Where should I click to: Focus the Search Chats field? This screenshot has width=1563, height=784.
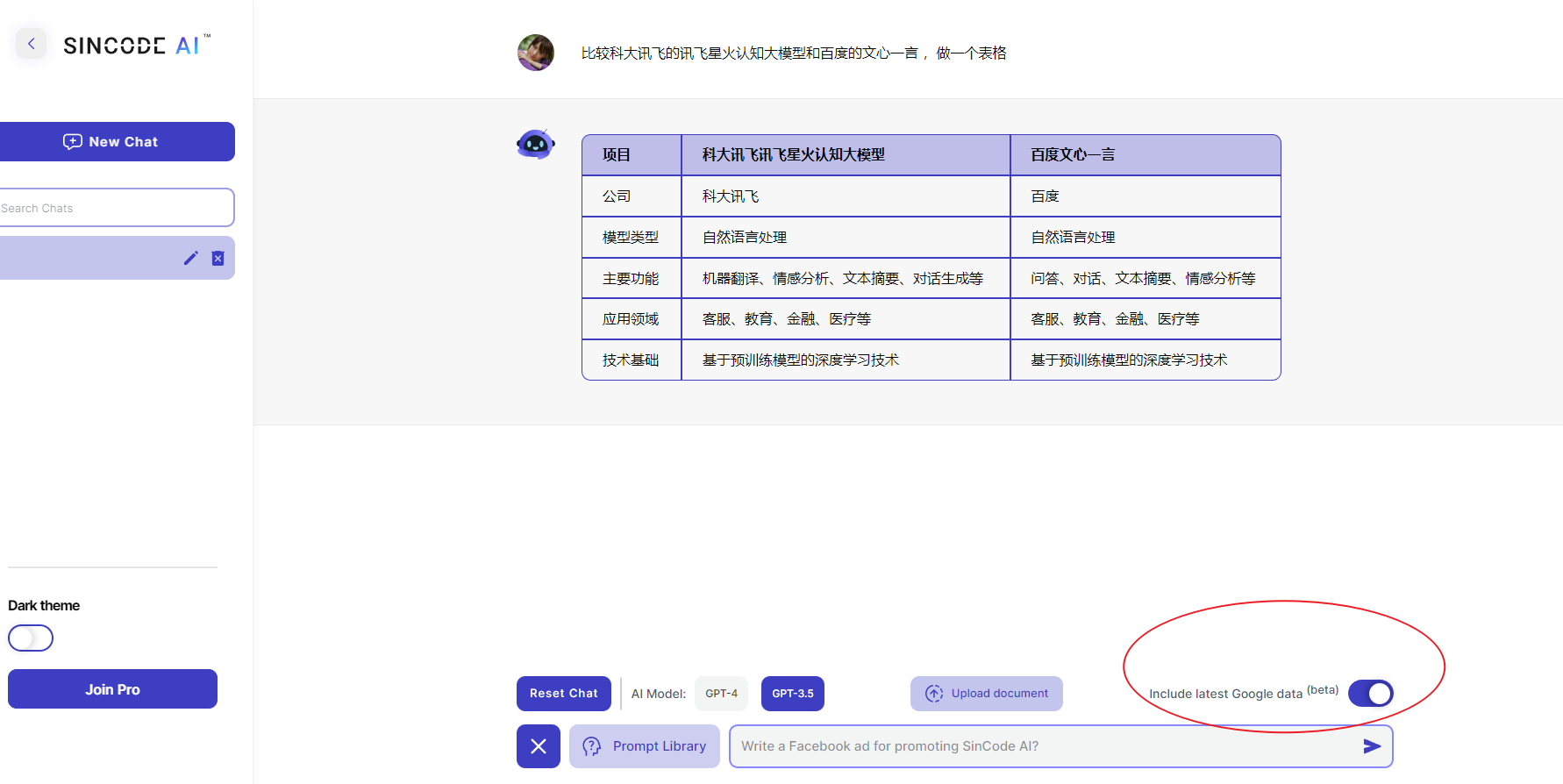118,208
